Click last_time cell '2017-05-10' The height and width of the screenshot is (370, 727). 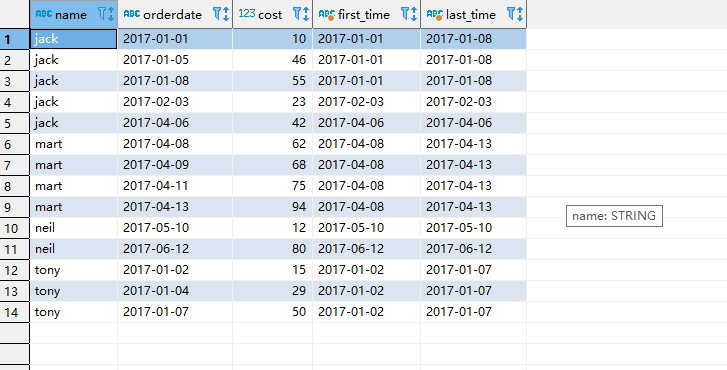473,228
